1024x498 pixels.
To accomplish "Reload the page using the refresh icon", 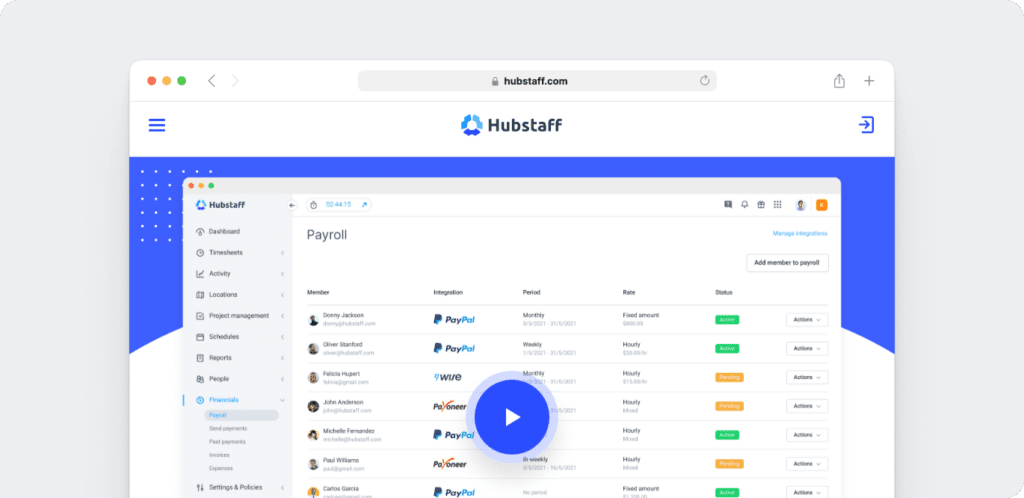I will [705, 81].
